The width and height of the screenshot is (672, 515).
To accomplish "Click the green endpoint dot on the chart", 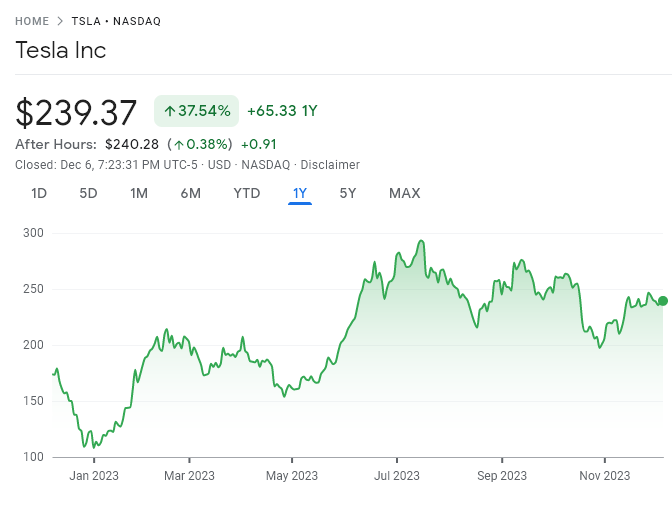I will tap(662, 300).
